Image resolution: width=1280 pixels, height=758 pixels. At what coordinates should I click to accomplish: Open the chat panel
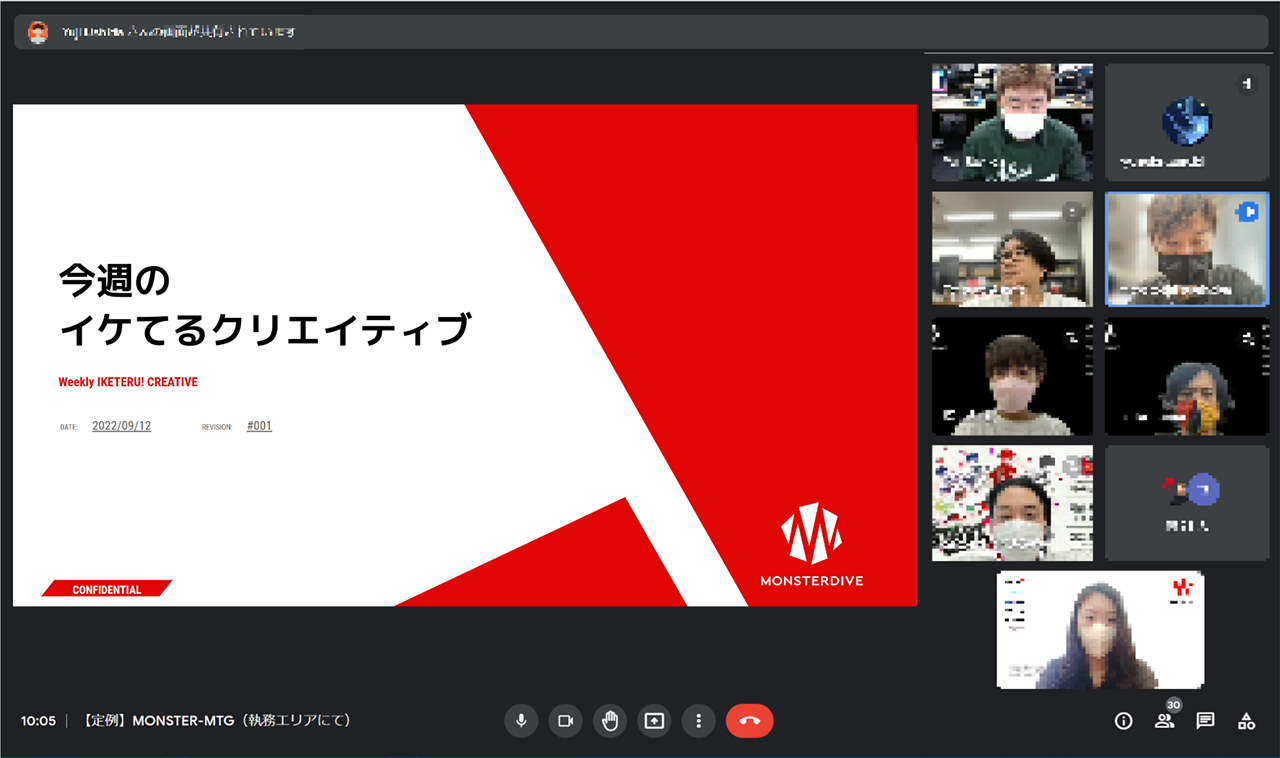click(x=1205, y=720)
